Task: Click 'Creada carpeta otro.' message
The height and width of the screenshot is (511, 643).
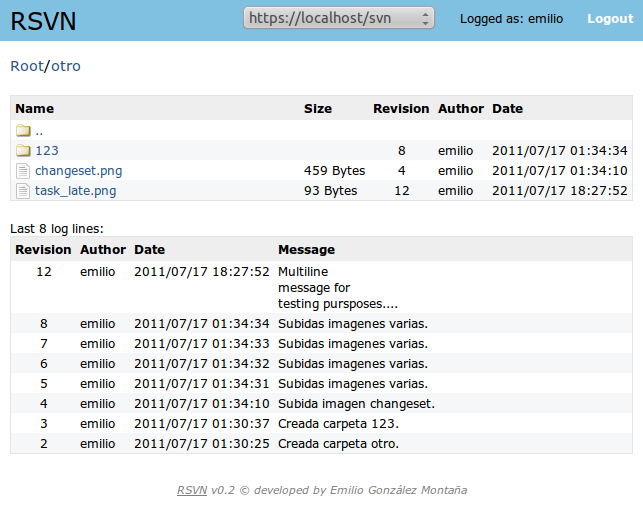Action: 338,444
